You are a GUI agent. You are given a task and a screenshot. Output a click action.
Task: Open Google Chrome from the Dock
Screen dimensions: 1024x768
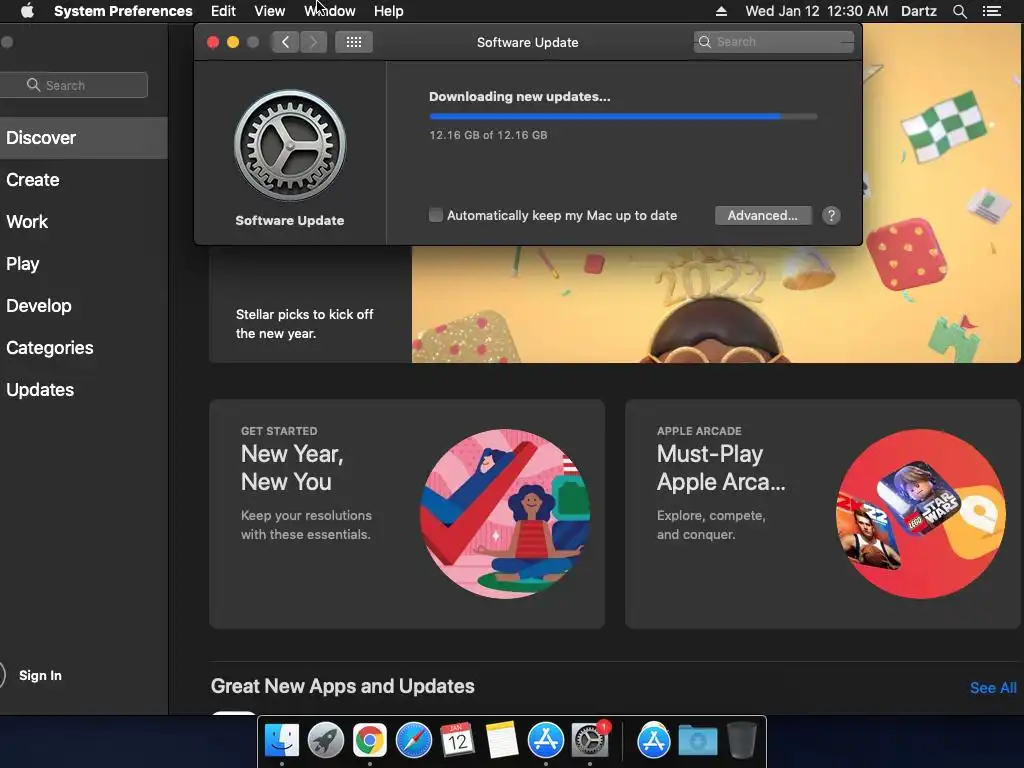click(x=370, y=740)
